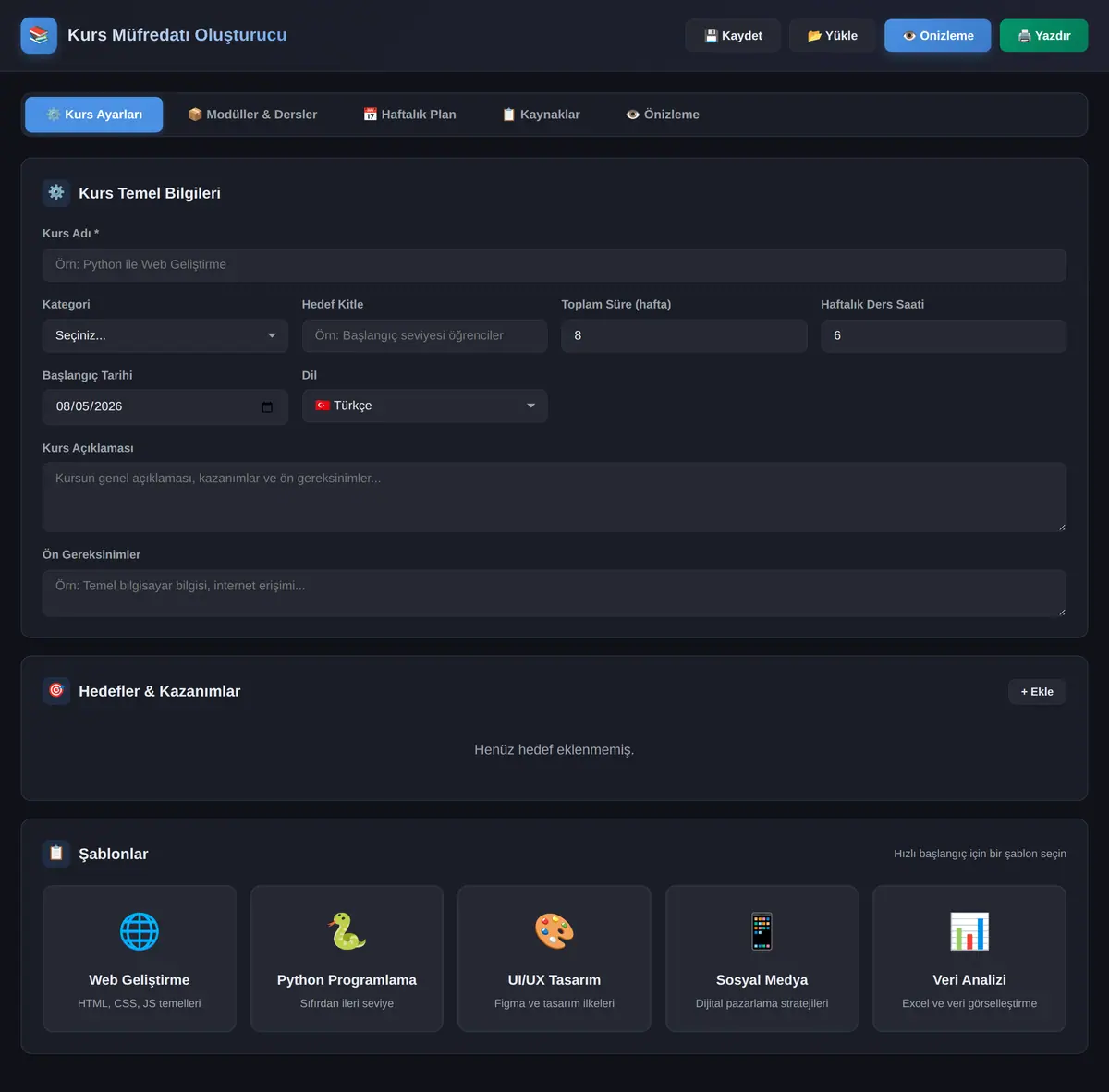Click the "Excel ve veri görselleştirme" description
This screenshot has width=1109, height=1092.
(969, 1003)
